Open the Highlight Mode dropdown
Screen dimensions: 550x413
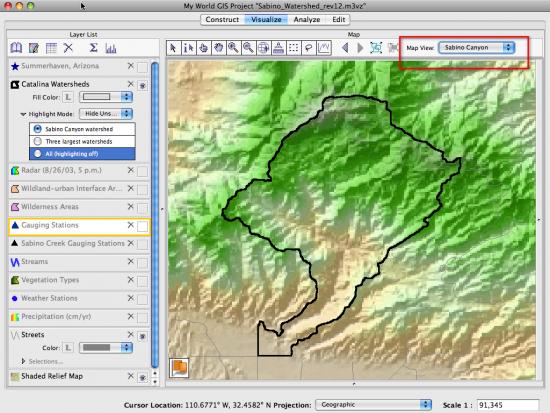106,114
